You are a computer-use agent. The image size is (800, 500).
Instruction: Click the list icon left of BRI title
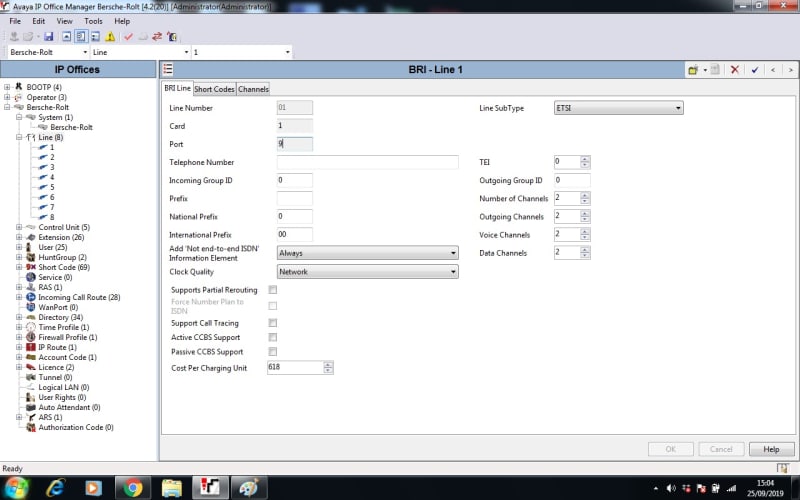point(168,69)
